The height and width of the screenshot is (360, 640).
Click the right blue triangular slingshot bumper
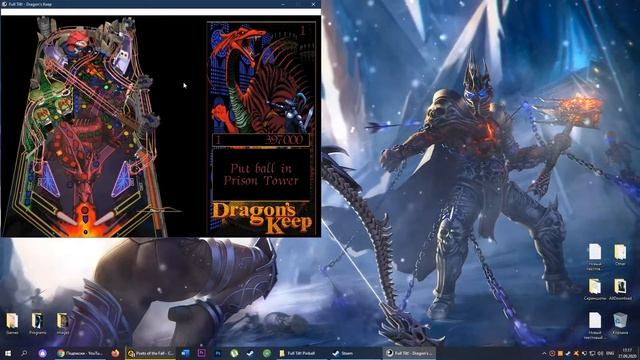pyautogui.click(x=122, y=180)
